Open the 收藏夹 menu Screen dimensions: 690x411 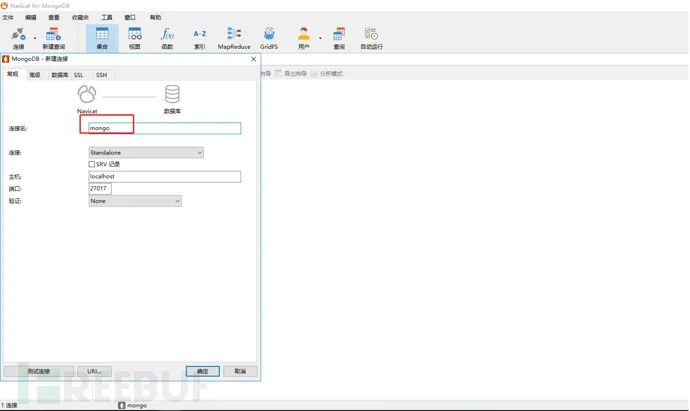click(80, 17)
